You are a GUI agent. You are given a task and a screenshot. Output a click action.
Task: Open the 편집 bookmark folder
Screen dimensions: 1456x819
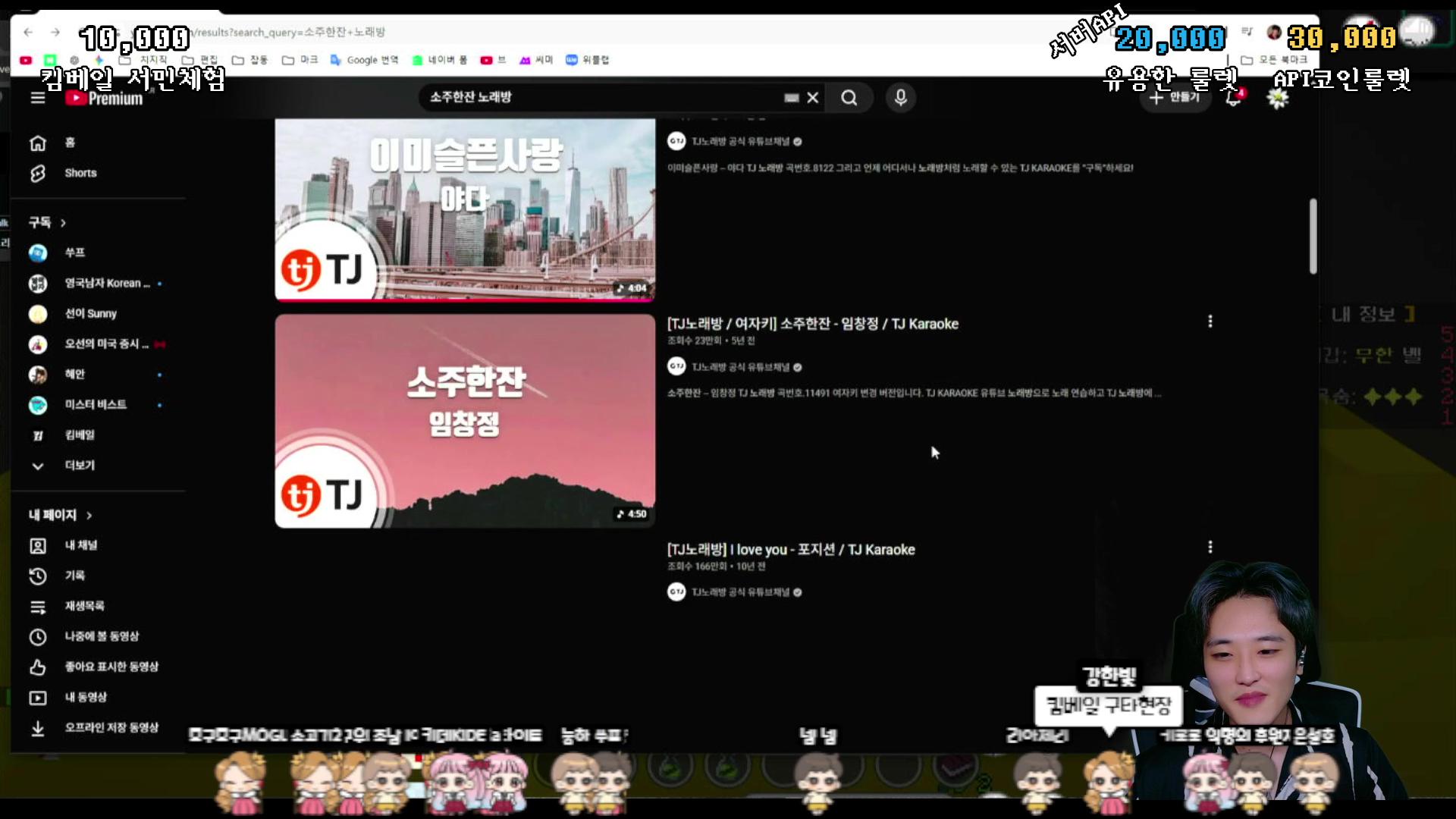[199, 60]
